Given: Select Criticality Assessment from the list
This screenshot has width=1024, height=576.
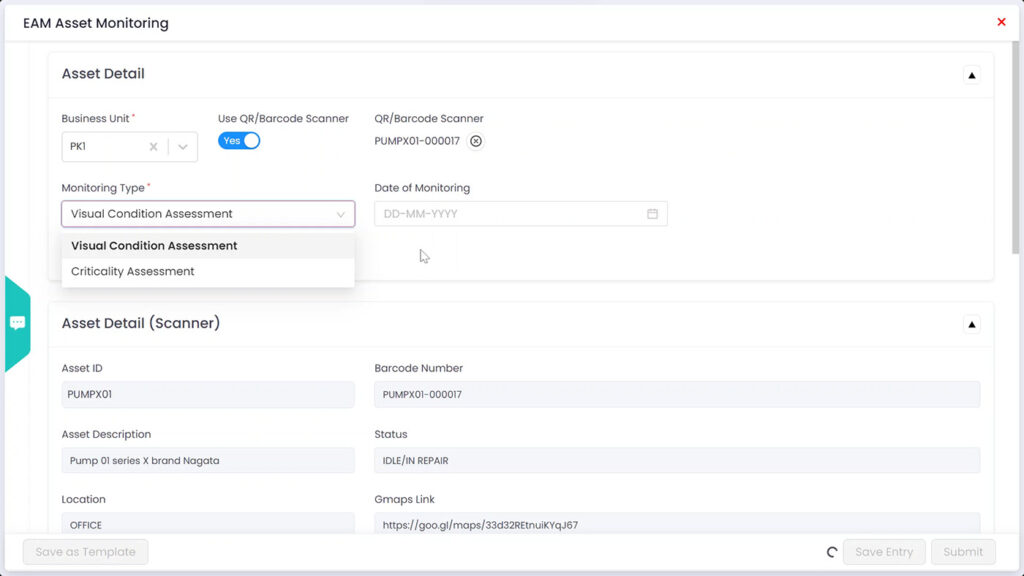Looking at the screenshot, I should [x=131, y=271].
